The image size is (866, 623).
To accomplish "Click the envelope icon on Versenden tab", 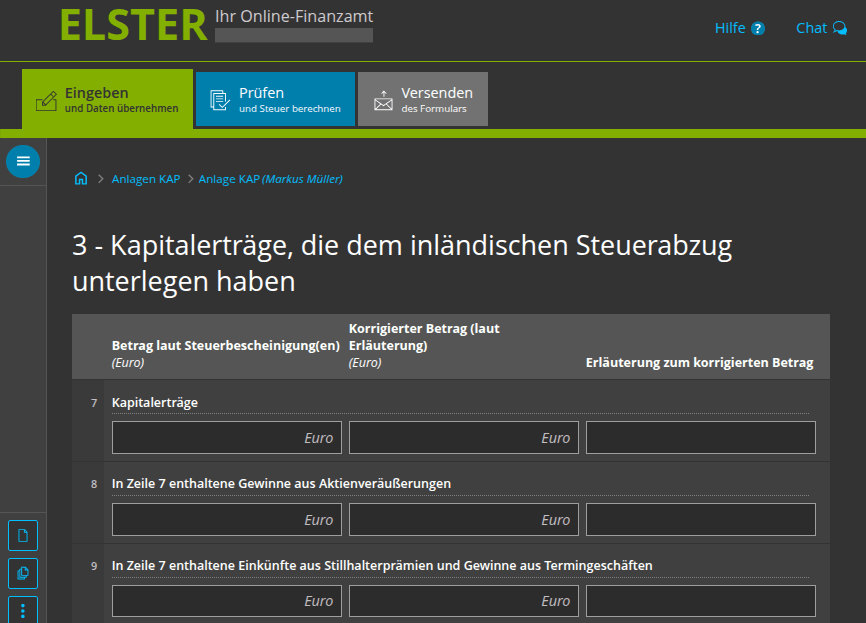I will tap(383, 101).
